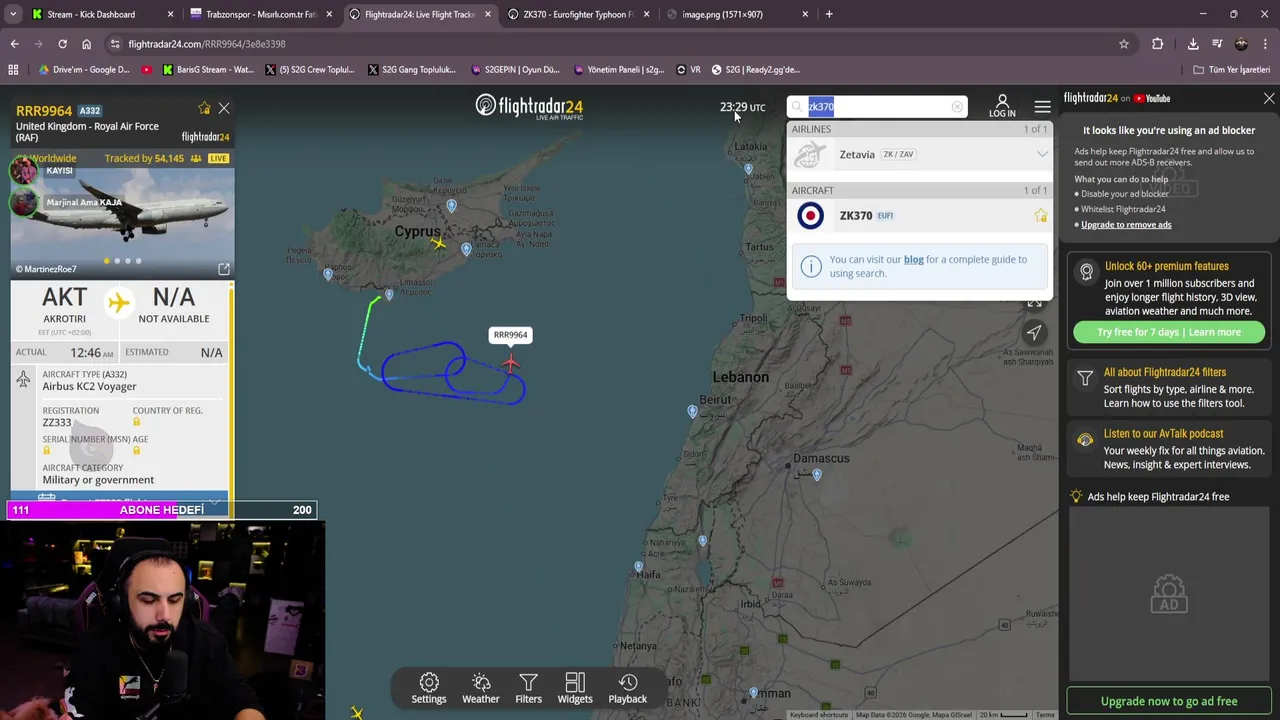Switch to the image.png tab

coord(736,14)
